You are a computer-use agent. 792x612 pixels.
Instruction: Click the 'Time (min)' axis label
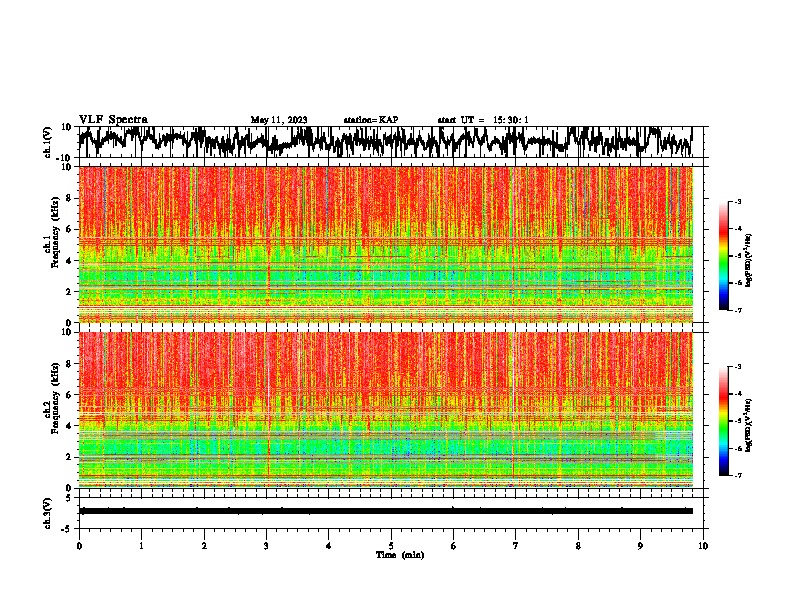pyautogui.click(x=400, y=555)
